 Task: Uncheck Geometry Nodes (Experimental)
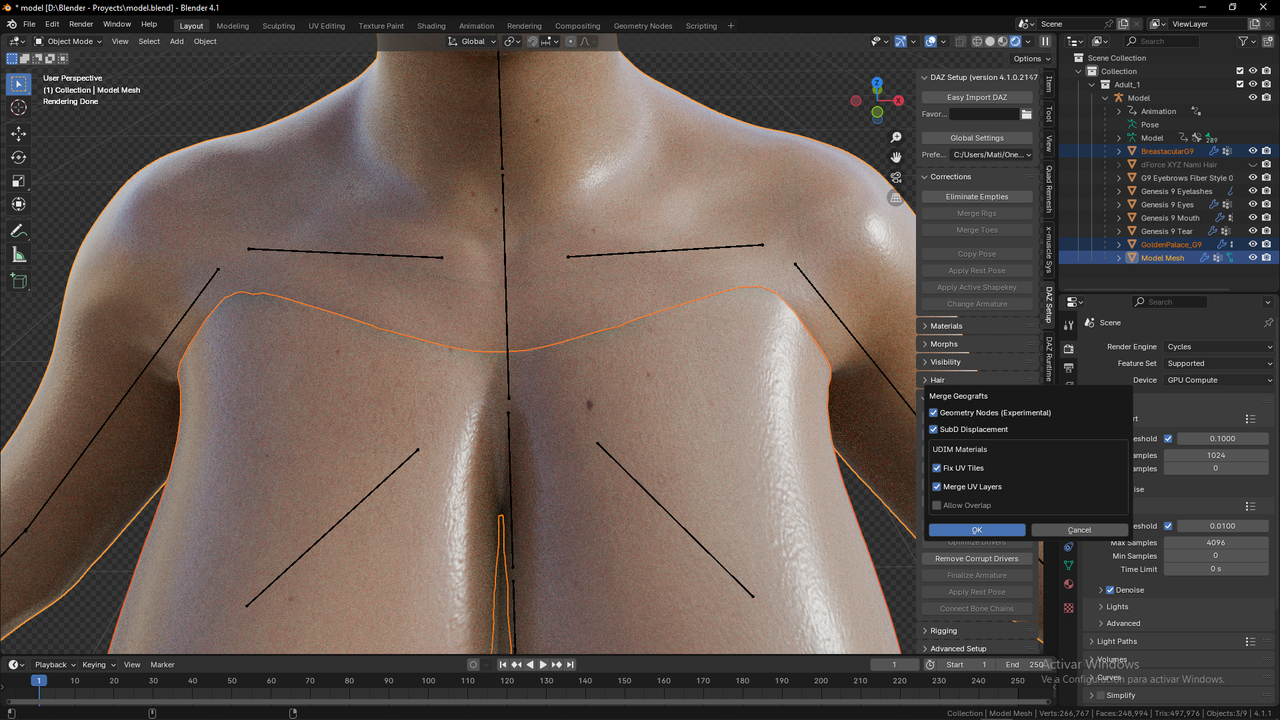point(933,412)
